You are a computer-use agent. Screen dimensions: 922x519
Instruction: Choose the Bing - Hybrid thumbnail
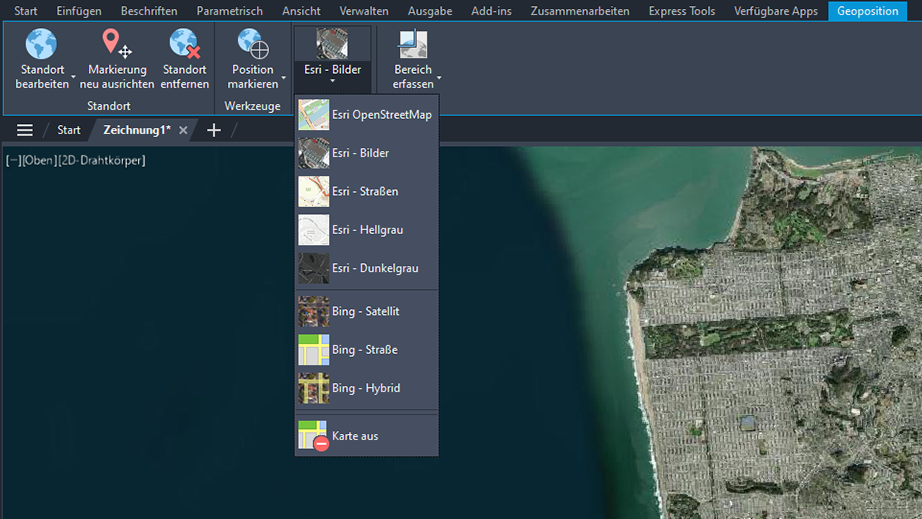click(x=313, y=388)
